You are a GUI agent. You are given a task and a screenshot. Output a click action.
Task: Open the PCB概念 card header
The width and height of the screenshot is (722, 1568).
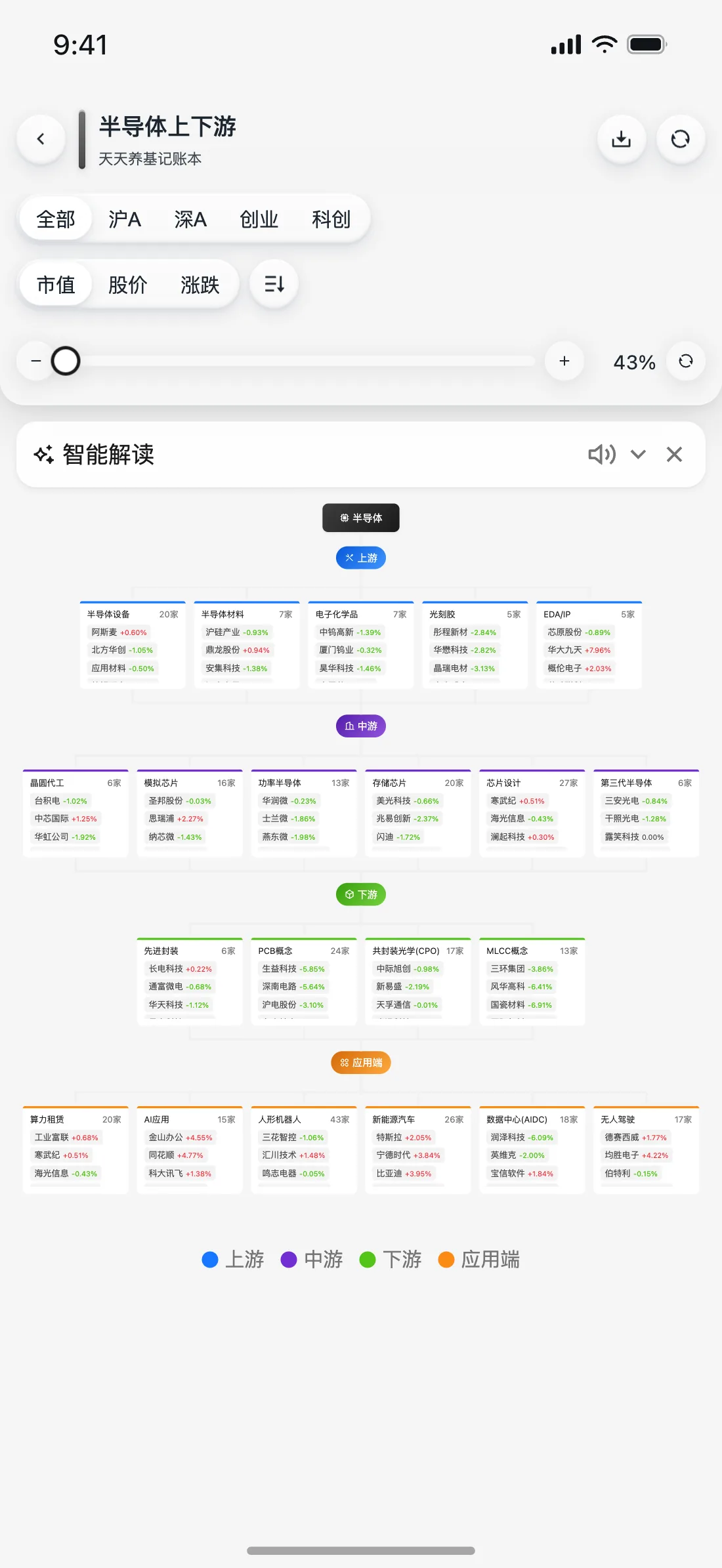click(304, 951)
